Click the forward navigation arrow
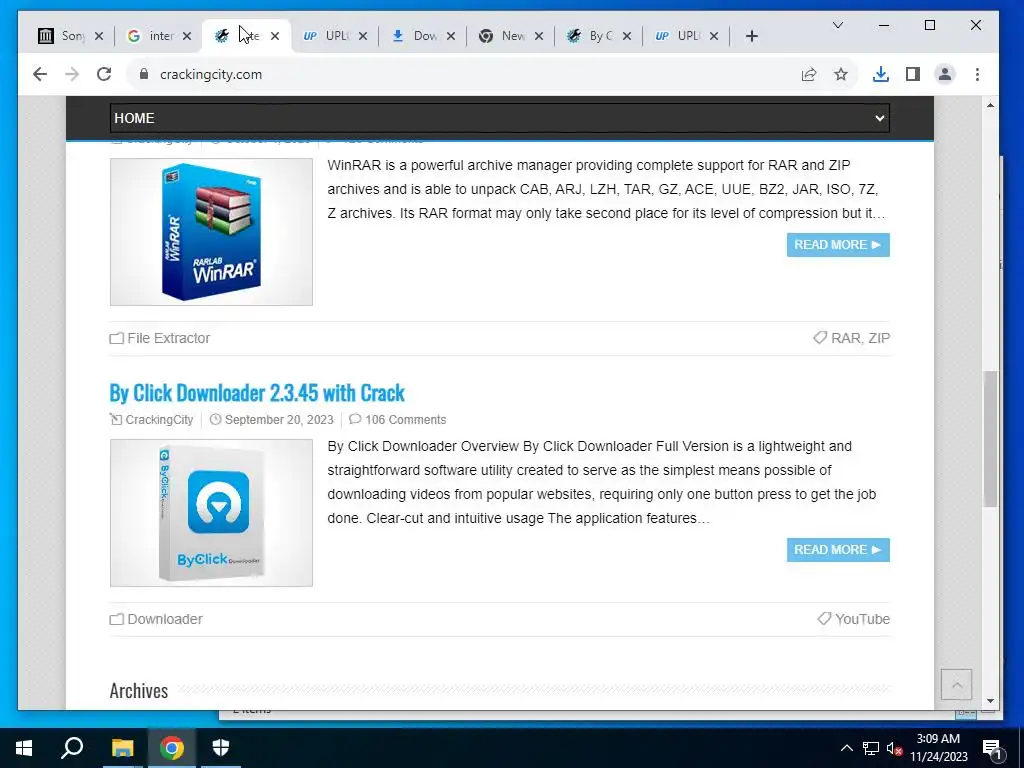The width and height of the screenshot is (1024, 768). point(72,74)
